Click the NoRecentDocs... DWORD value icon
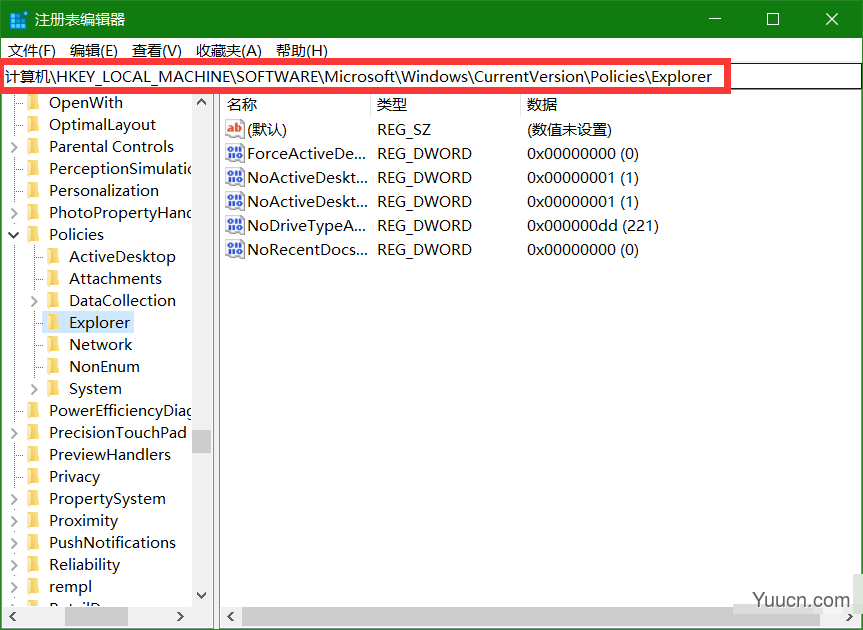Screen dimensions: 863x630 point(235,250)
